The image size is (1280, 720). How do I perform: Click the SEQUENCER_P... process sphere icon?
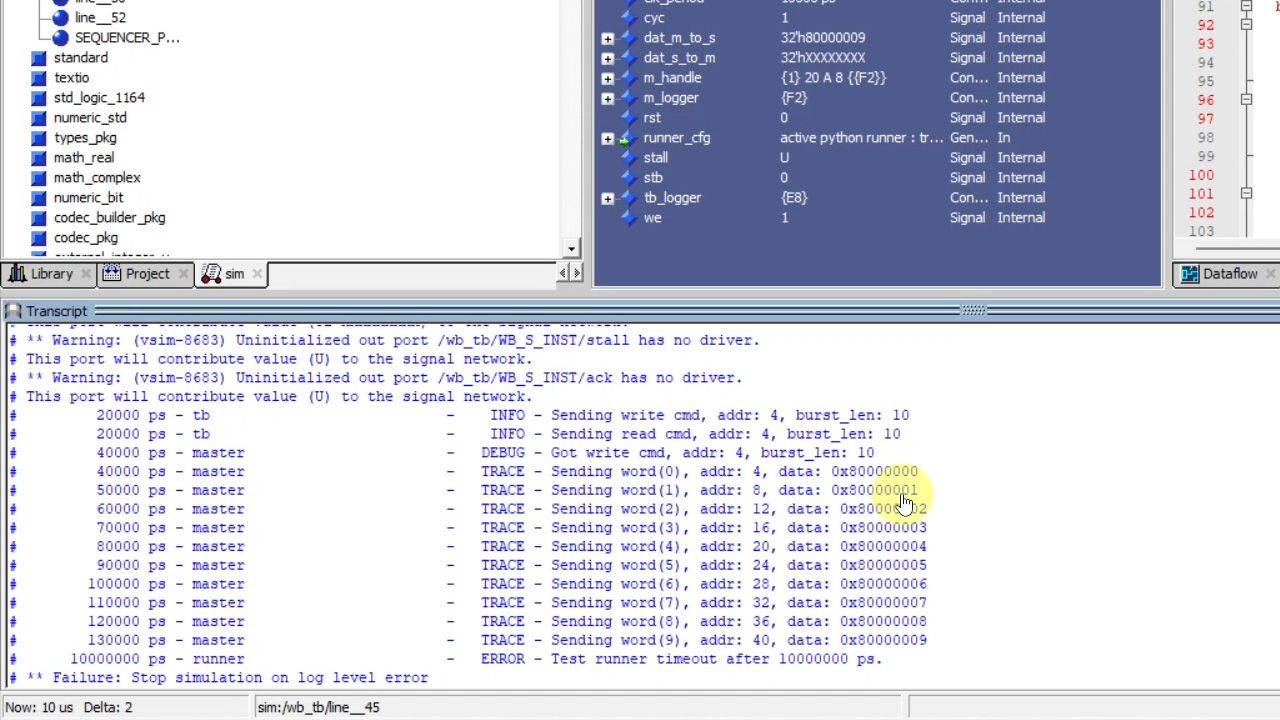[60, 38]
